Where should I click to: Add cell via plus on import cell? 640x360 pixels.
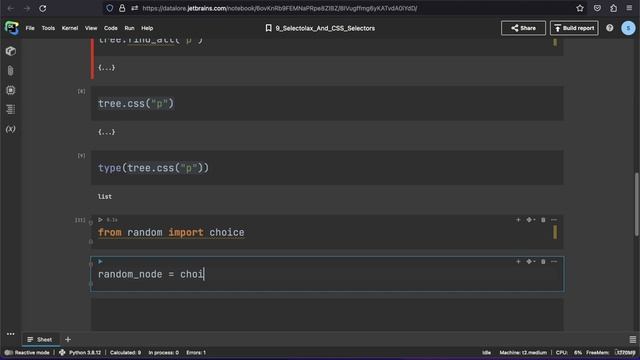click(x=518, y=220)
